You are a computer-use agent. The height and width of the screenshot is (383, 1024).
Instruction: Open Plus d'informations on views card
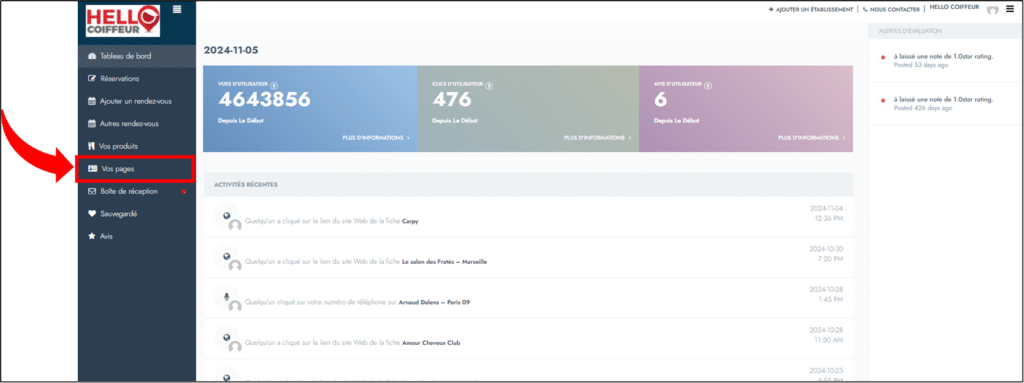tap(376, 138)
